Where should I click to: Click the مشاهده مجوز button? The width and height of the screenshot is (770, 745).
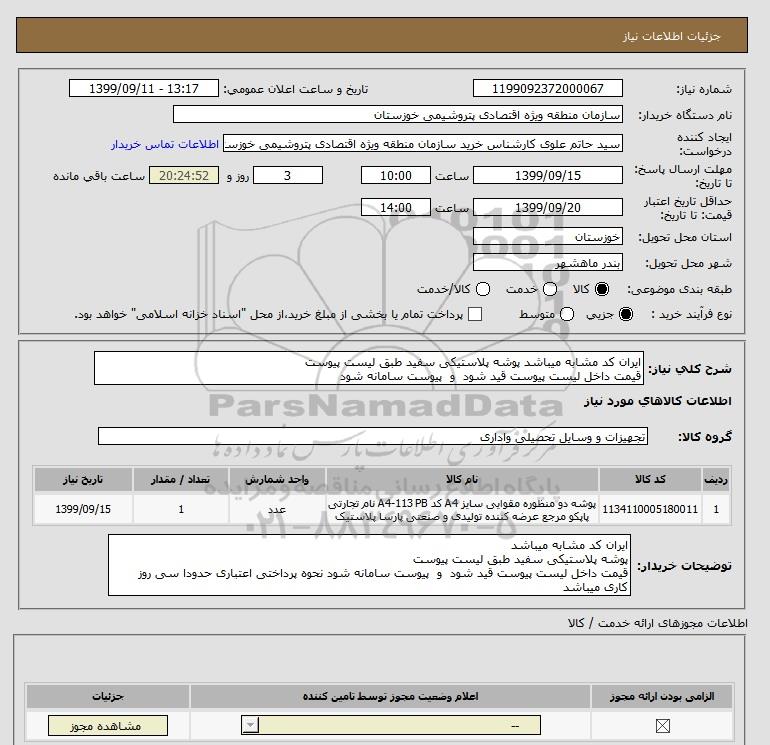pyautogui.click(x=108, y=726)
